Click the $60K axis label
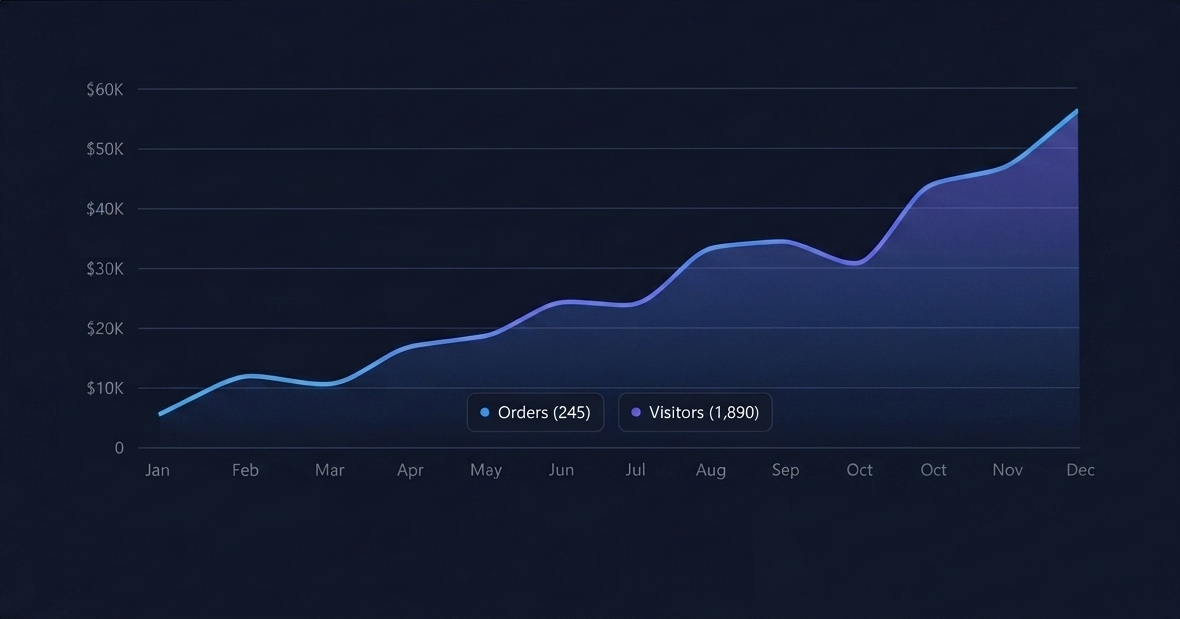Screen dimensions: 1180x619 [104, 89]
